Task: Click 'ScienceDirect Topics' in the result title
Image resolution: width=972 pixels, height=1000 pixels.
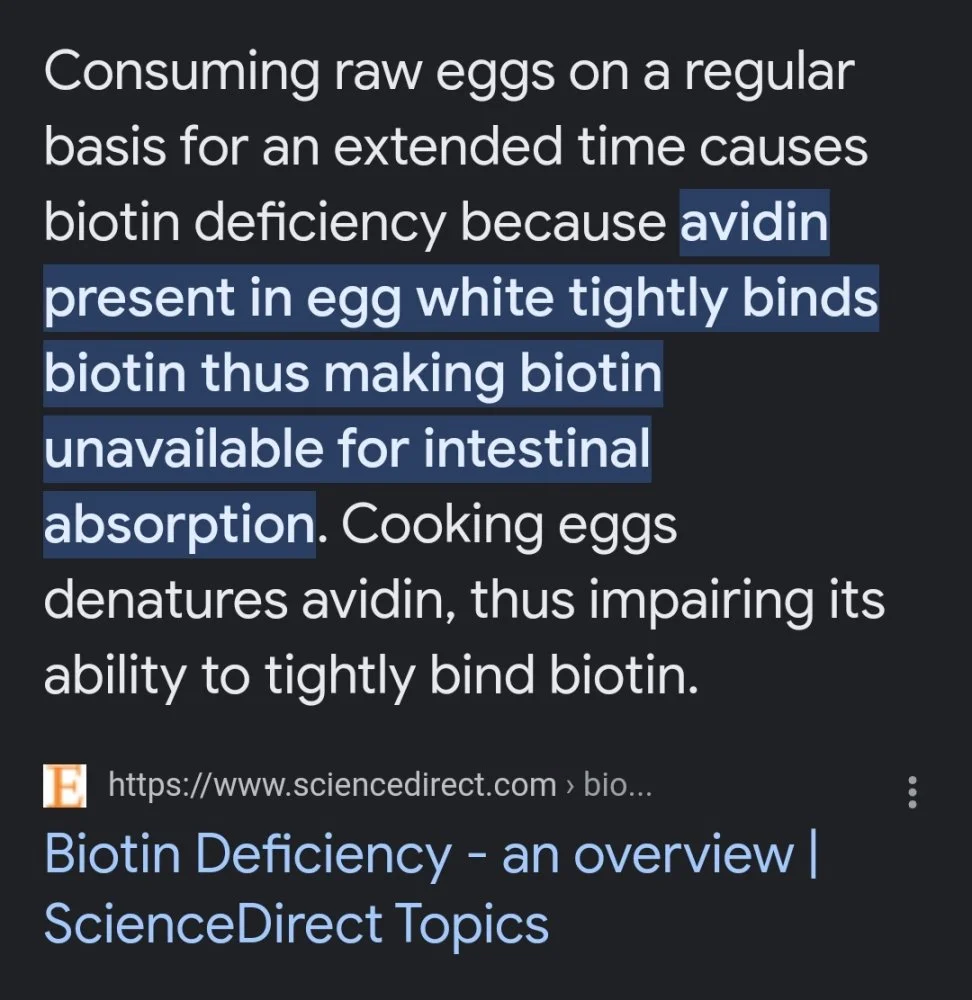Action: point(296,923)
